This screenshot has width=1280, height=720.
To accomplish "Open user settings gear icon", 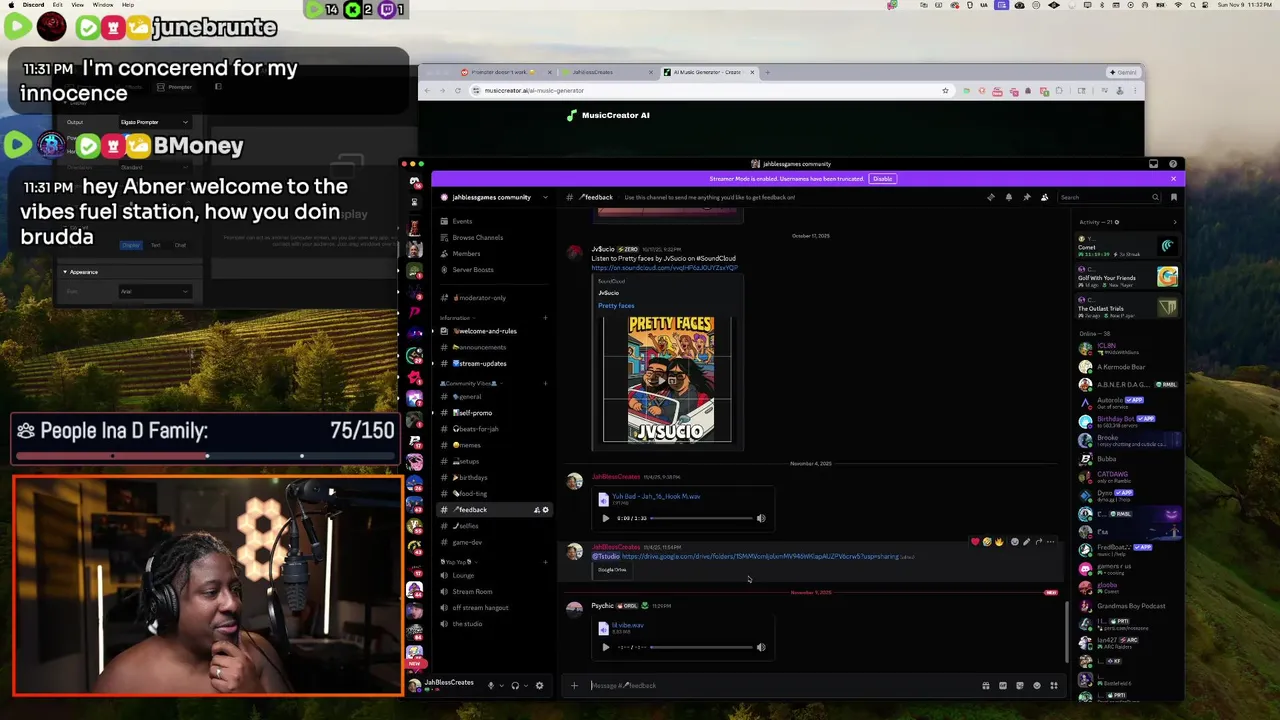I will tap(539, 685).
